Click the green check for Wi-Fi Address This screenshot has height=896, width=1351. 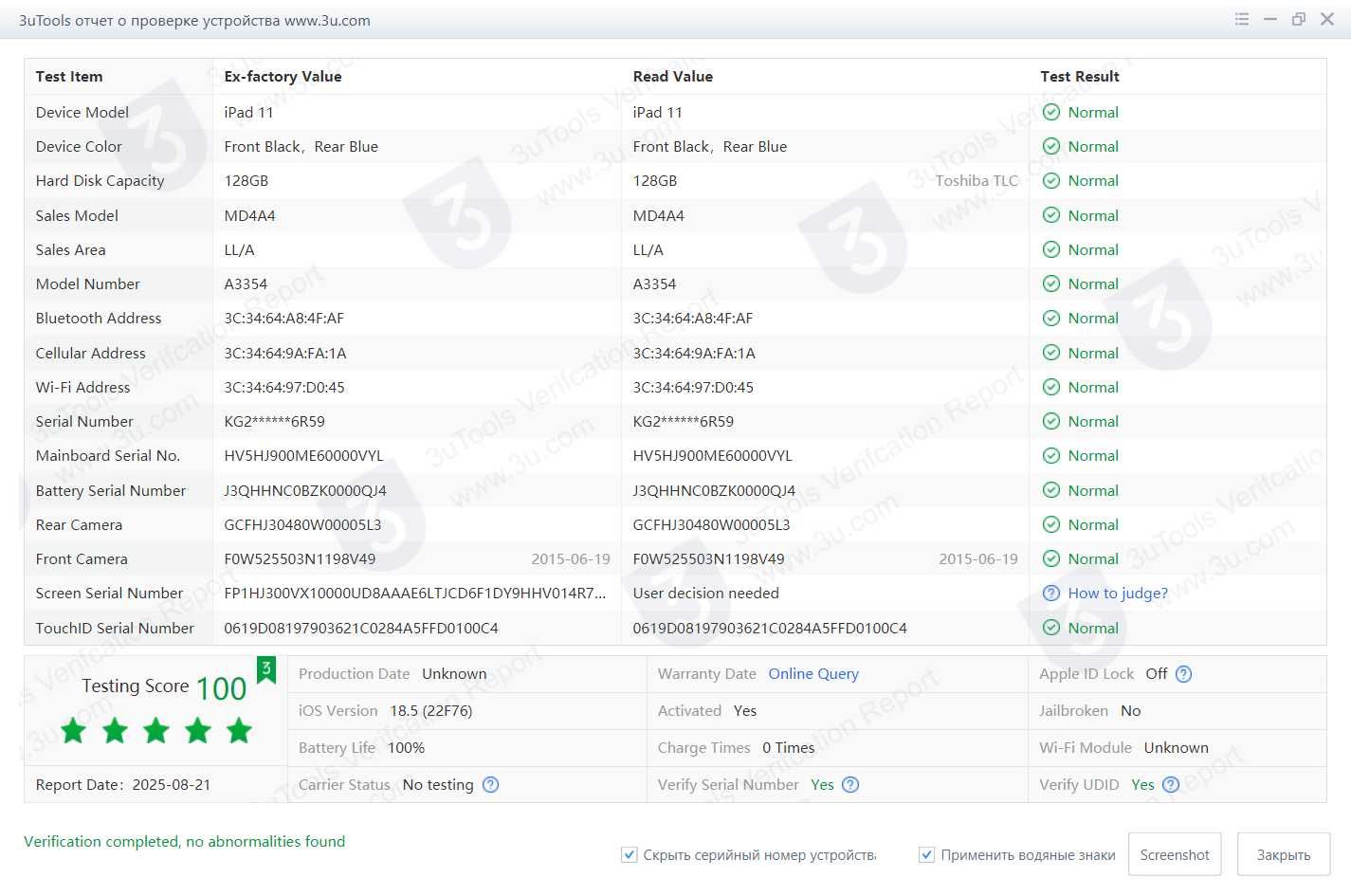click(x=1050, y=387)
